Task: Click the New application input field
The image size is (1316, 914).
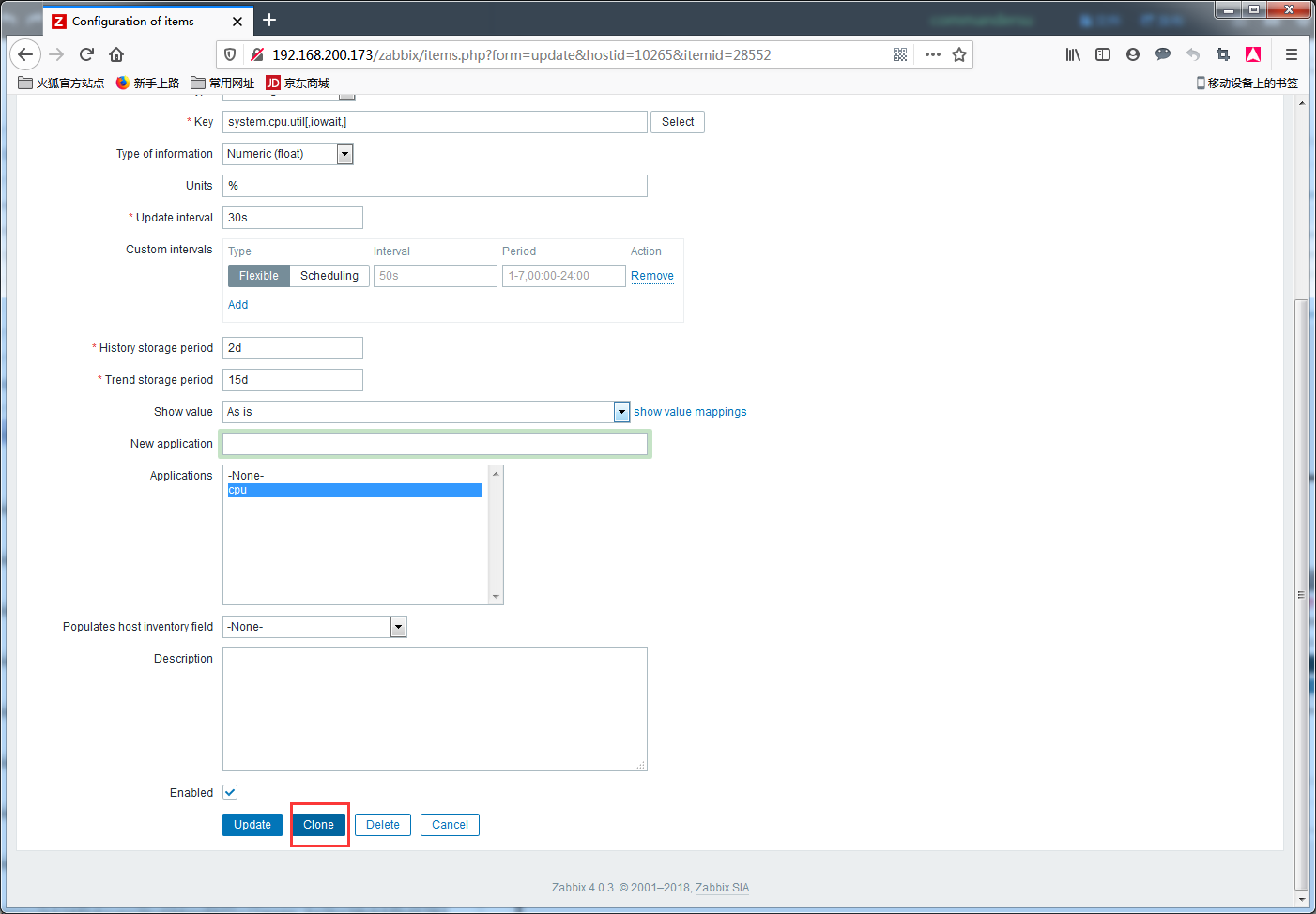Action: [x=435, y=444]
